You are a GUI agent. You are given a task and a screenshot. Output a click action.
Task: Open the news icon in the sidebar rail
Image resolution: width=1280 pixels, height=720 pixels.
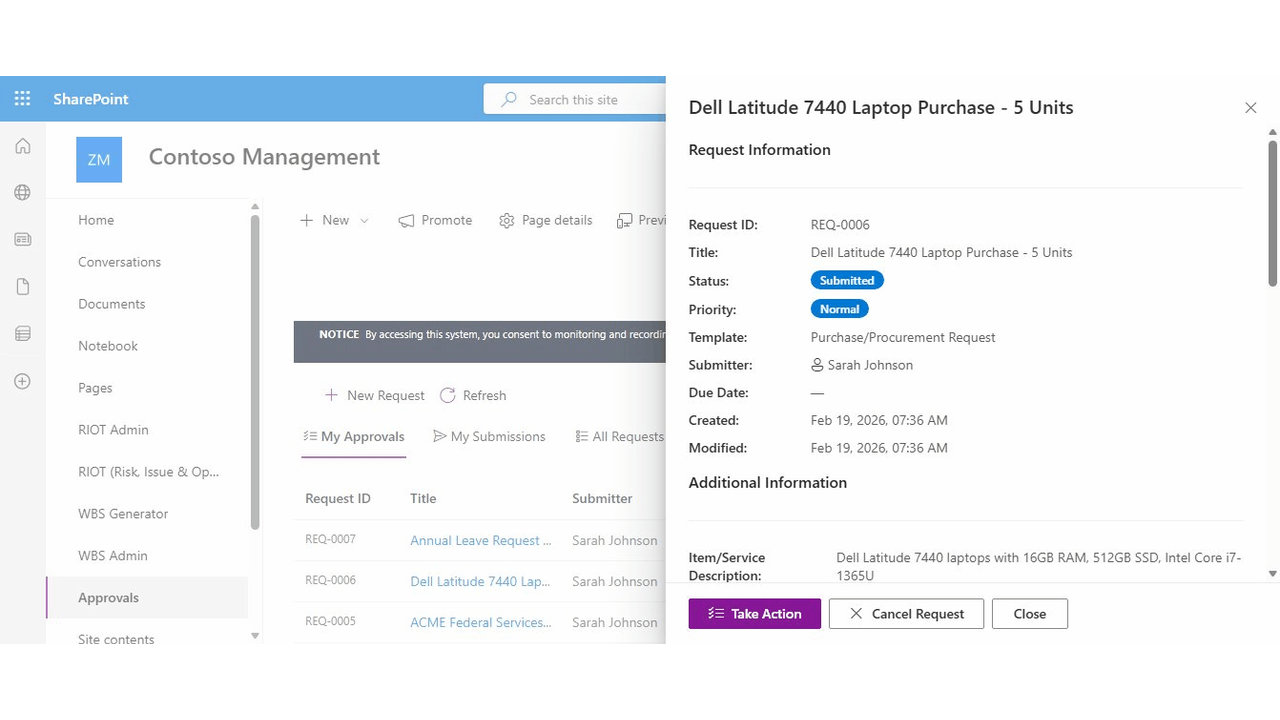pos(22,239)
